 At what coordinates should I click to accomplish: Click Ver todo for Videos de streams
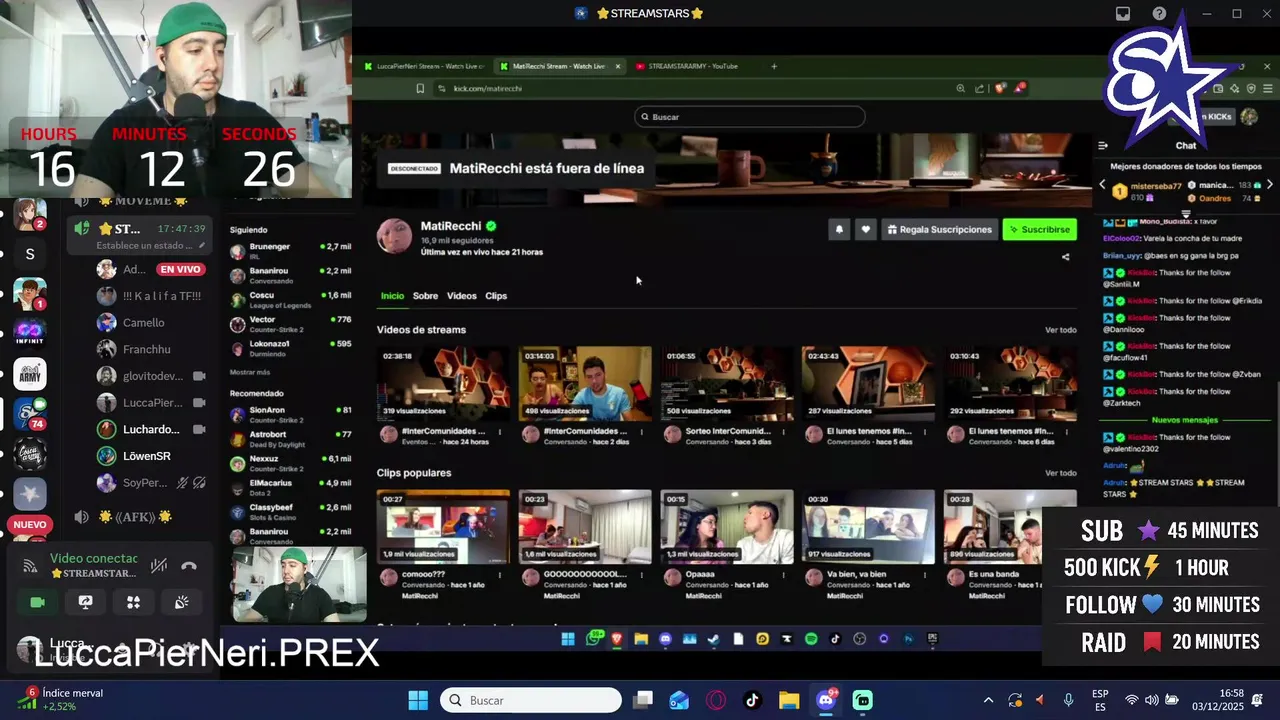click(1061, 330)
